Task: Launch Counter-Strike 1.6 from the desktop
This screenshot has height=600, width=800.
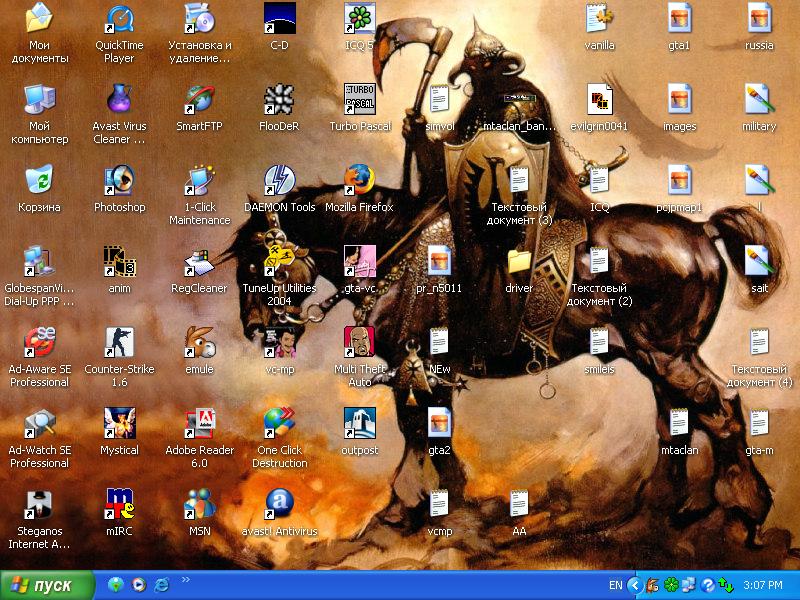Action: click(119, 343)
